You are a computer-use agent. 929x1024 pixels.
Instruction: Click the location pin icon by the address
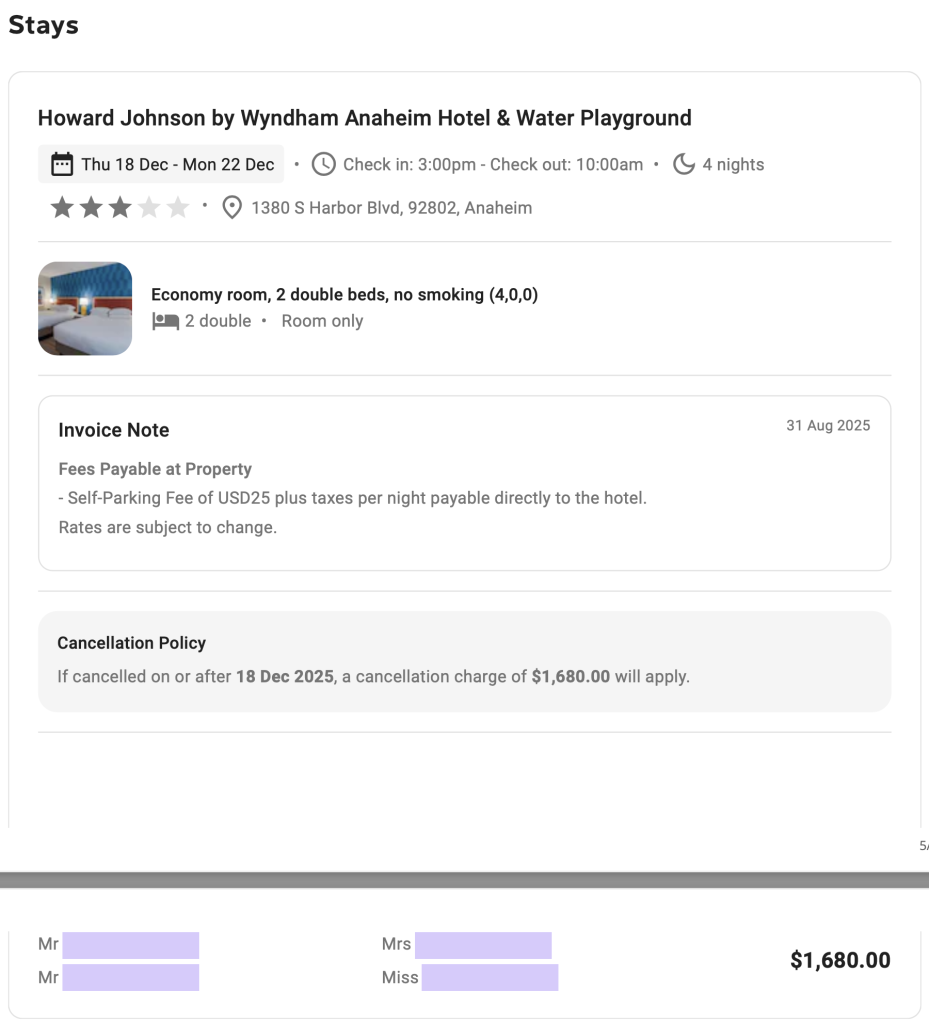click(x=232, y=208)
